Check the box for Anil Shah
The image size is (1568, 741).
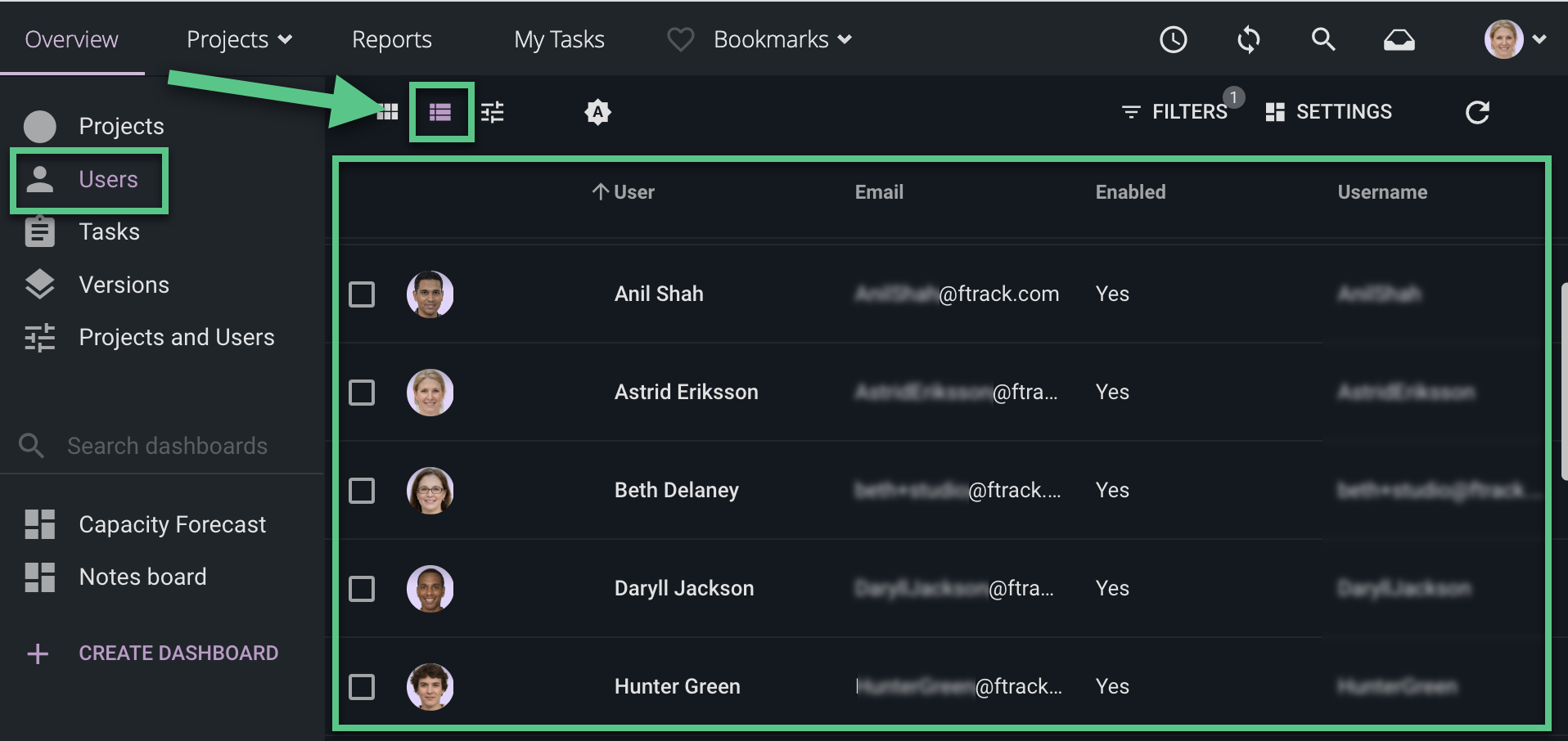pyautogui.click(x=362, y=294)
